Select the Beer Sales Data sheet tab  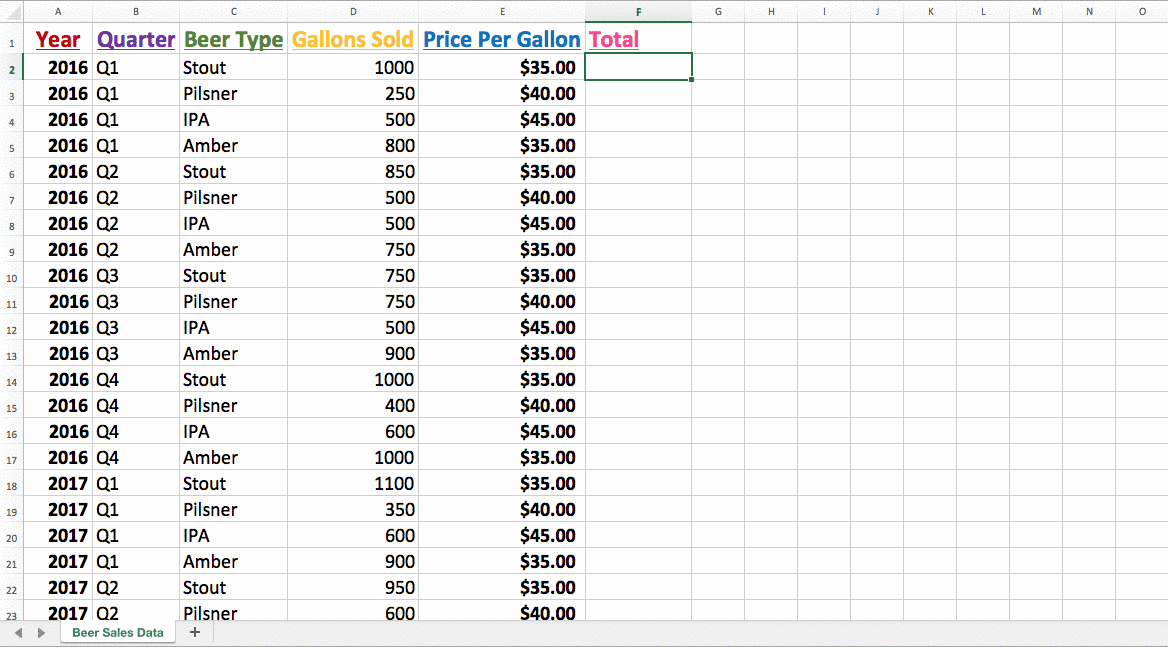pyautogui.click(x=117, y=633)
